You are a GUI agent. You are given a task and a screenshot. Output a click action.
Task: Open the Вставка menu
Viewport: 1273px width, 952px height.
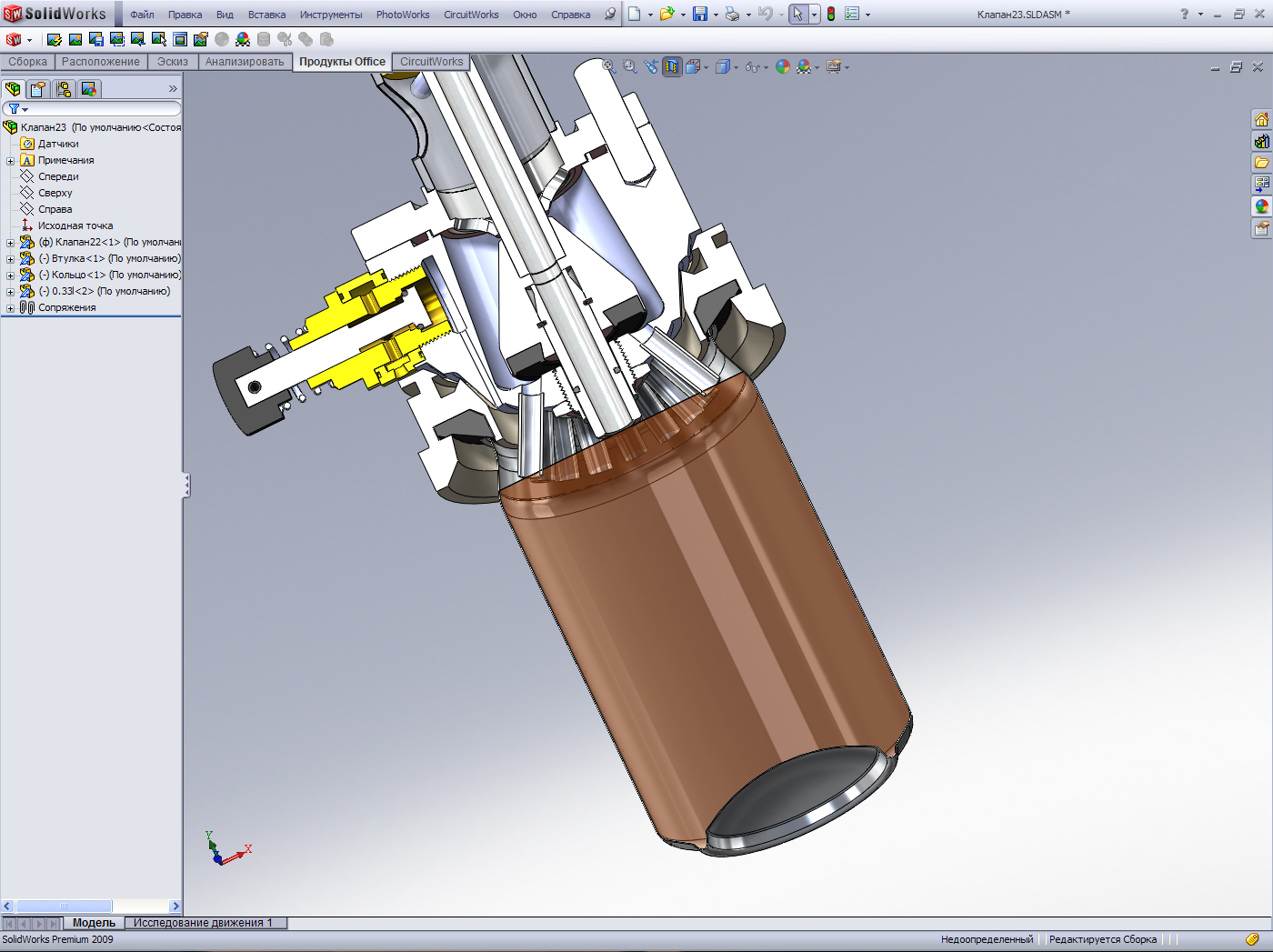click(266, 15)
